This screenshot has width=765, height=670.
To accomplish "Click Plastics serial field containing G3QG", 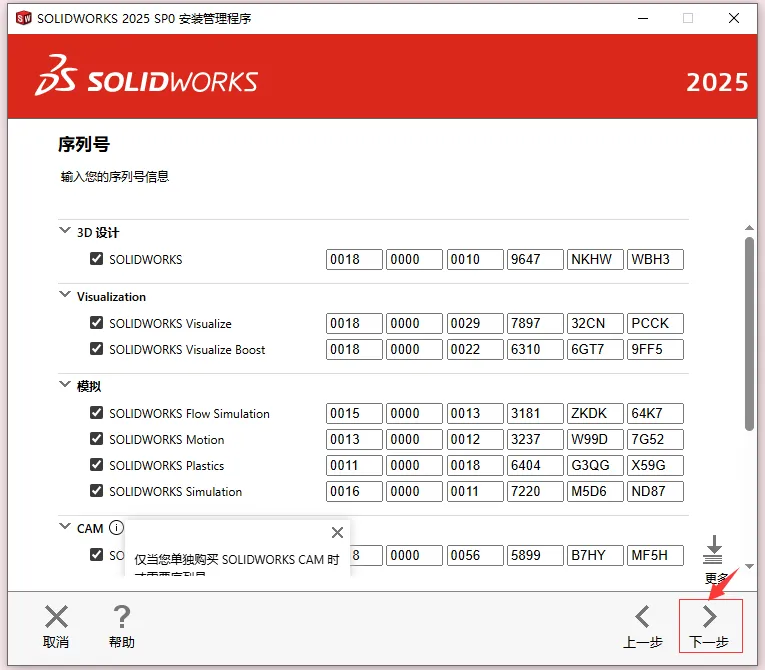I will [x=595, y=465].
